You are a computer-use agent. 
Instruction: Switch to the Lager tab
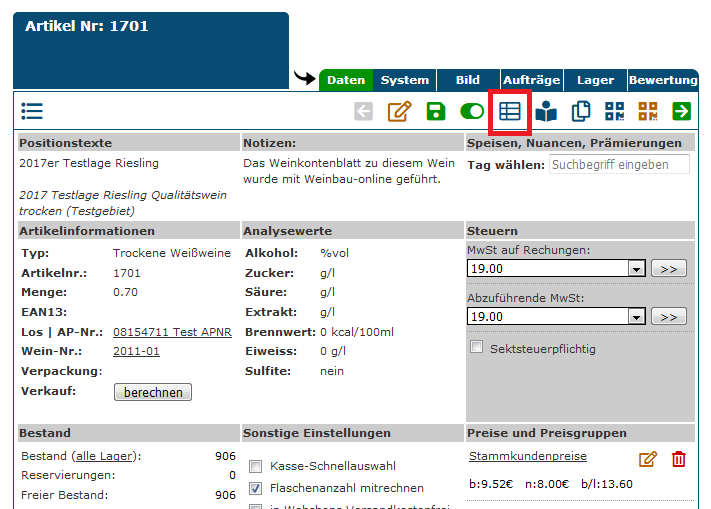coord(596,80)
